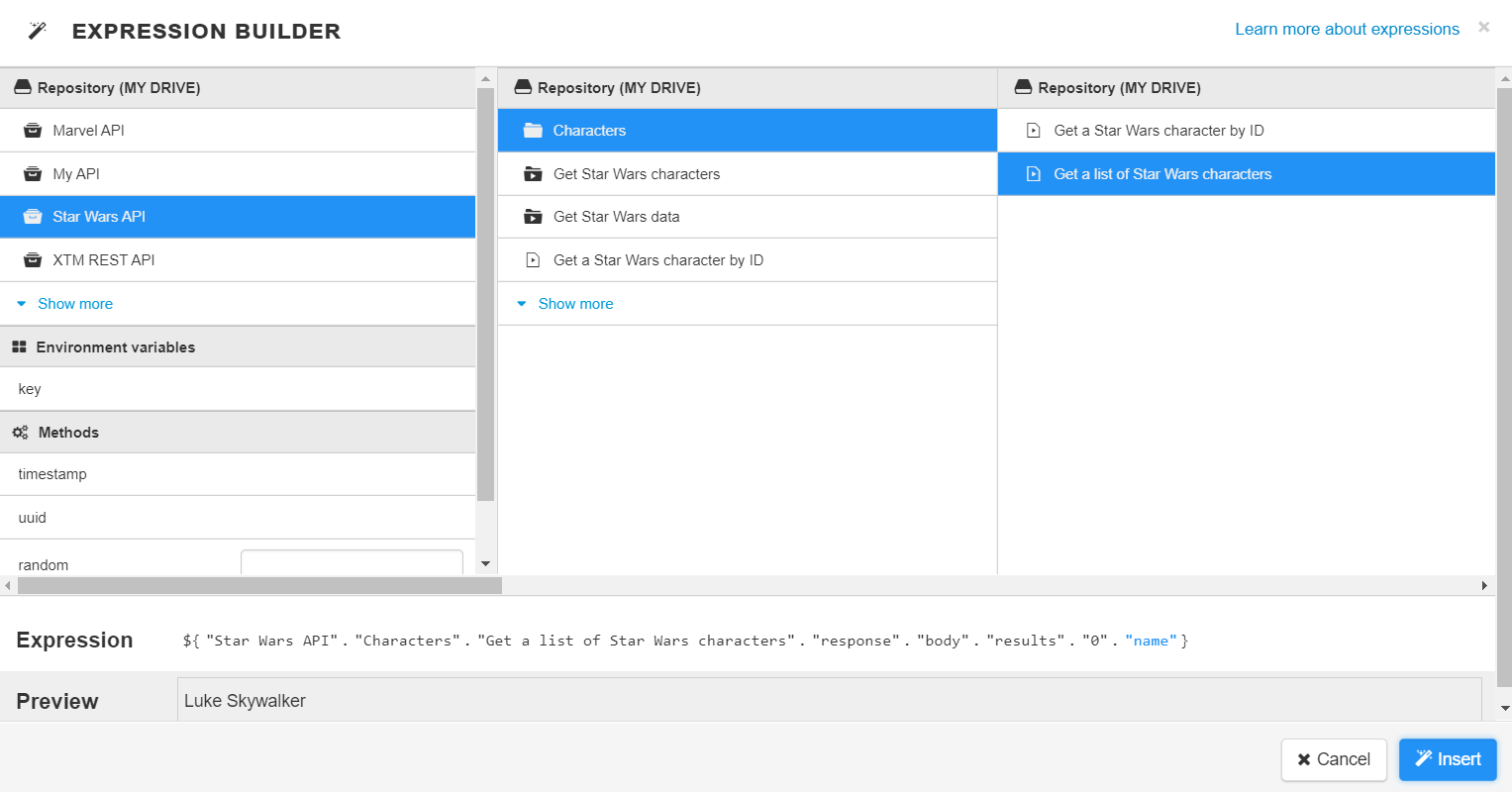The height and width of the screenshot is (792, 1512).
Task: Select My API in the repository list
Action: pyautogui.click(x=238, y=174)
